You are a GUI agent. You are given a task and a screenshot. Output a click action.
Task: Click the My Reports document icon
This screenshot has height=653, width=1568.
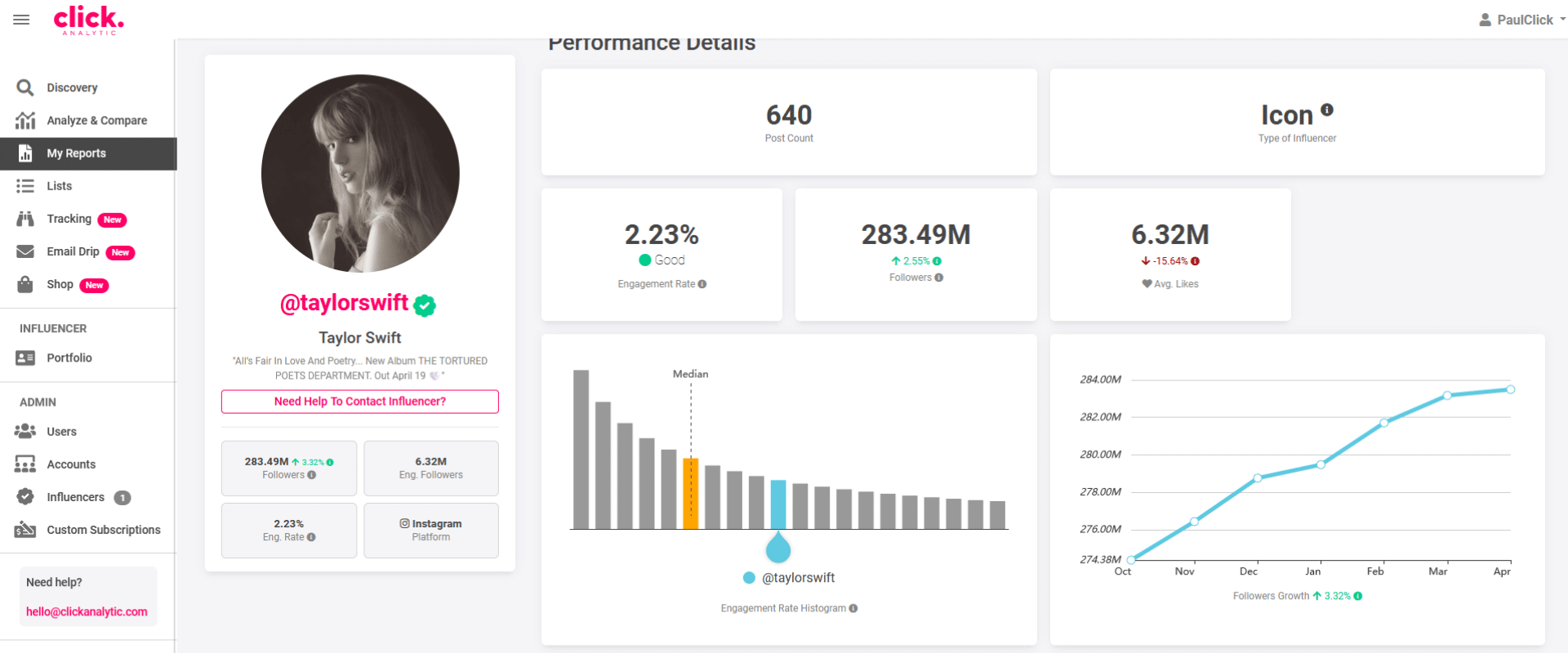click(25, 153)
